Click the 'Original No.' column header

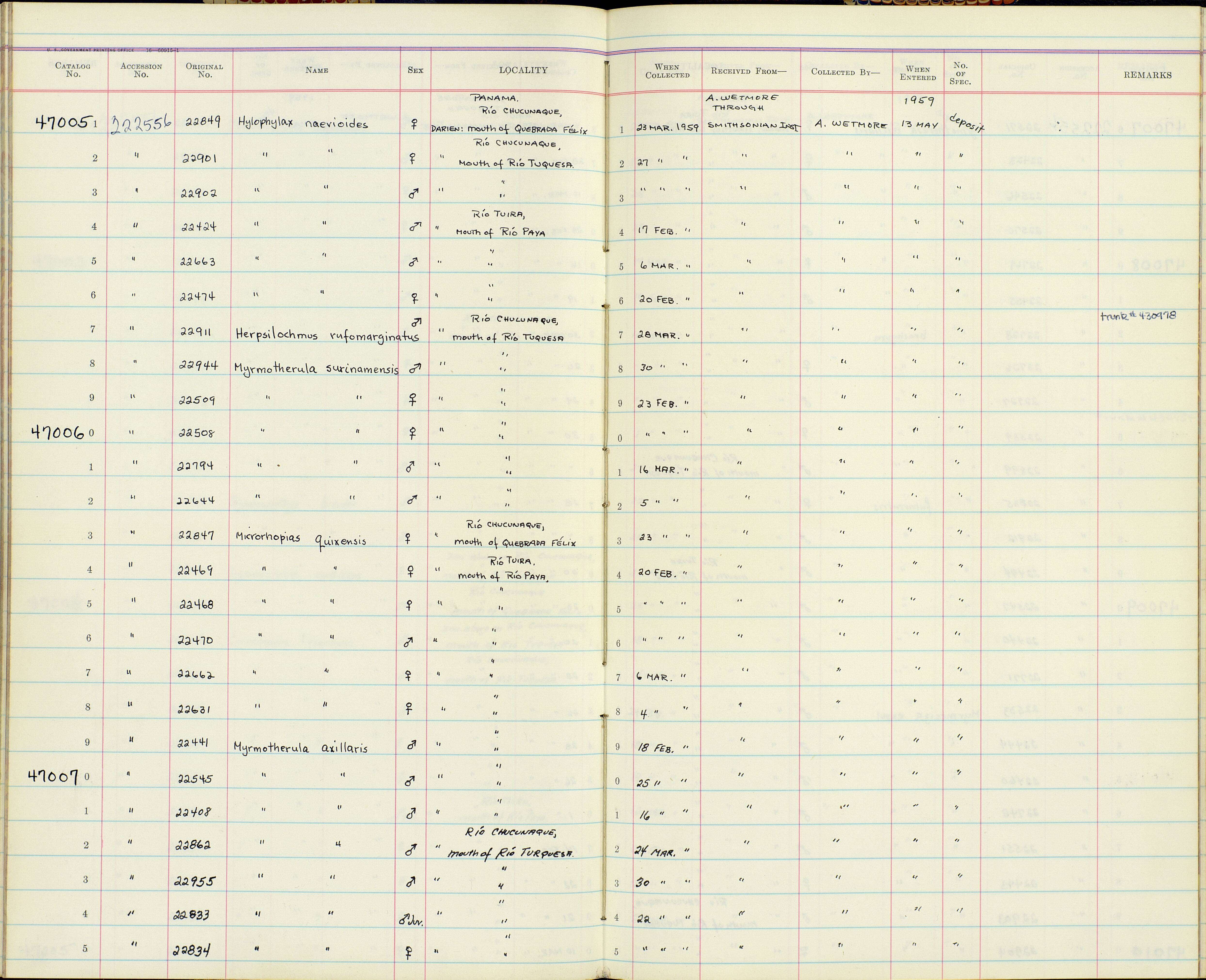pyautogui.click(x=204, y=70)
